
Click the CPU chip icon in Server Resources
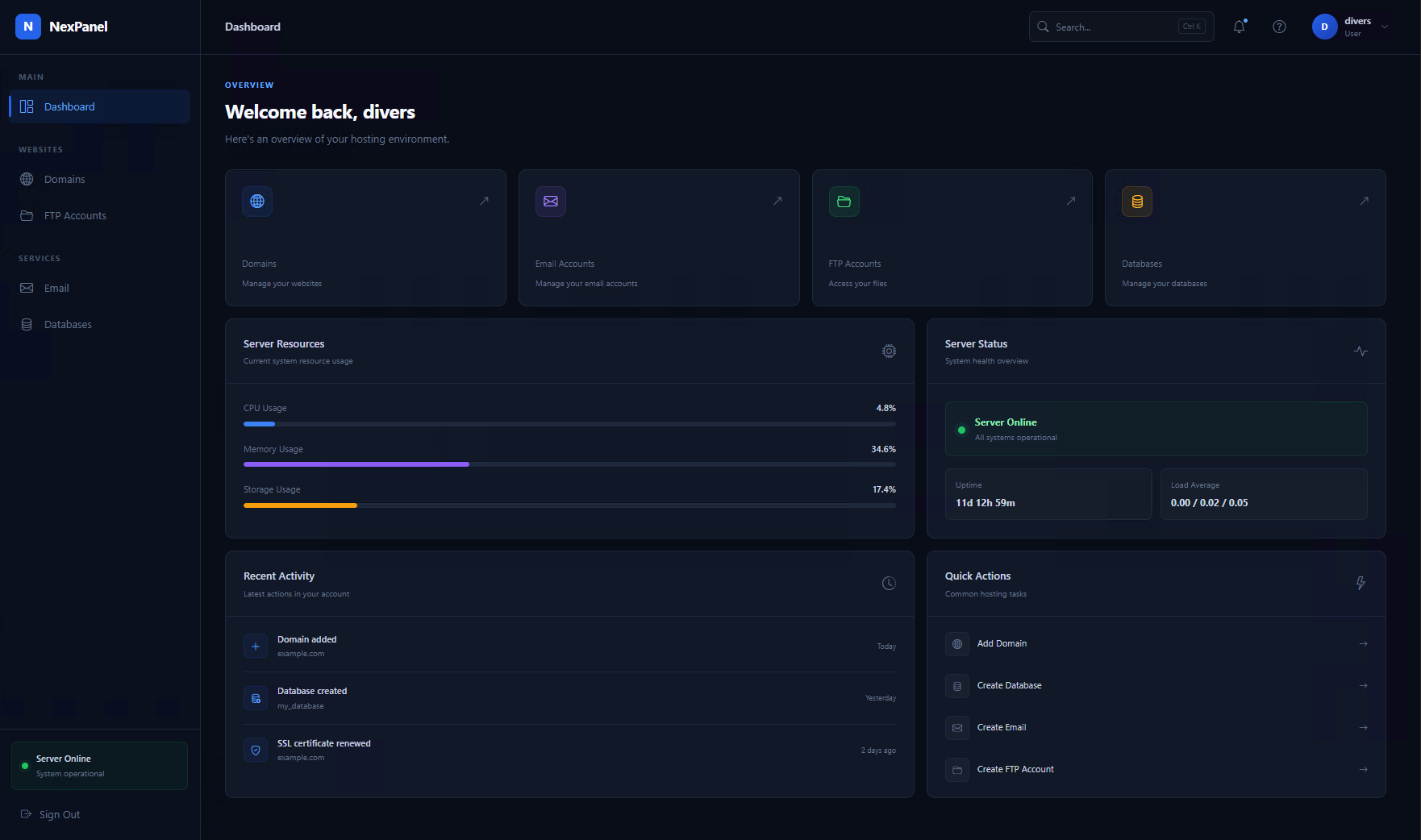pos(889,351)
